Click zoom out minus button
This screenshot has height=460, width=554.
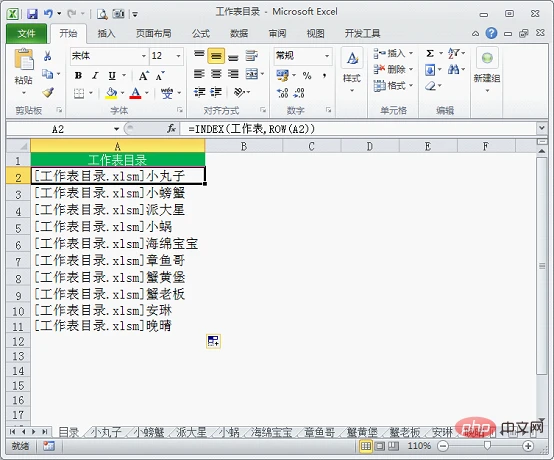coord(443,446)
